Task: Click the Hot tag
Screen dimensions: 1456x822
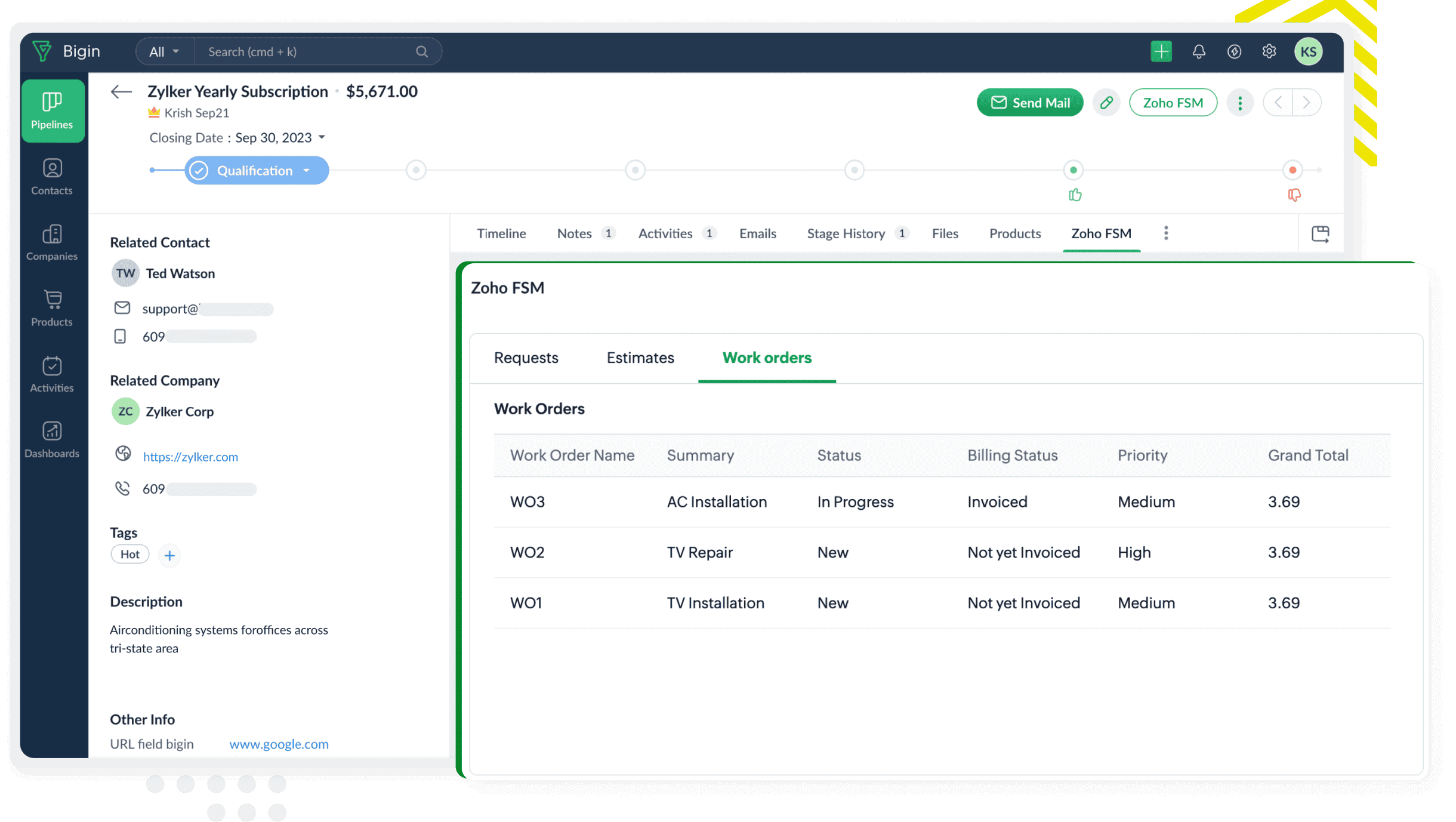Action: 129,555
